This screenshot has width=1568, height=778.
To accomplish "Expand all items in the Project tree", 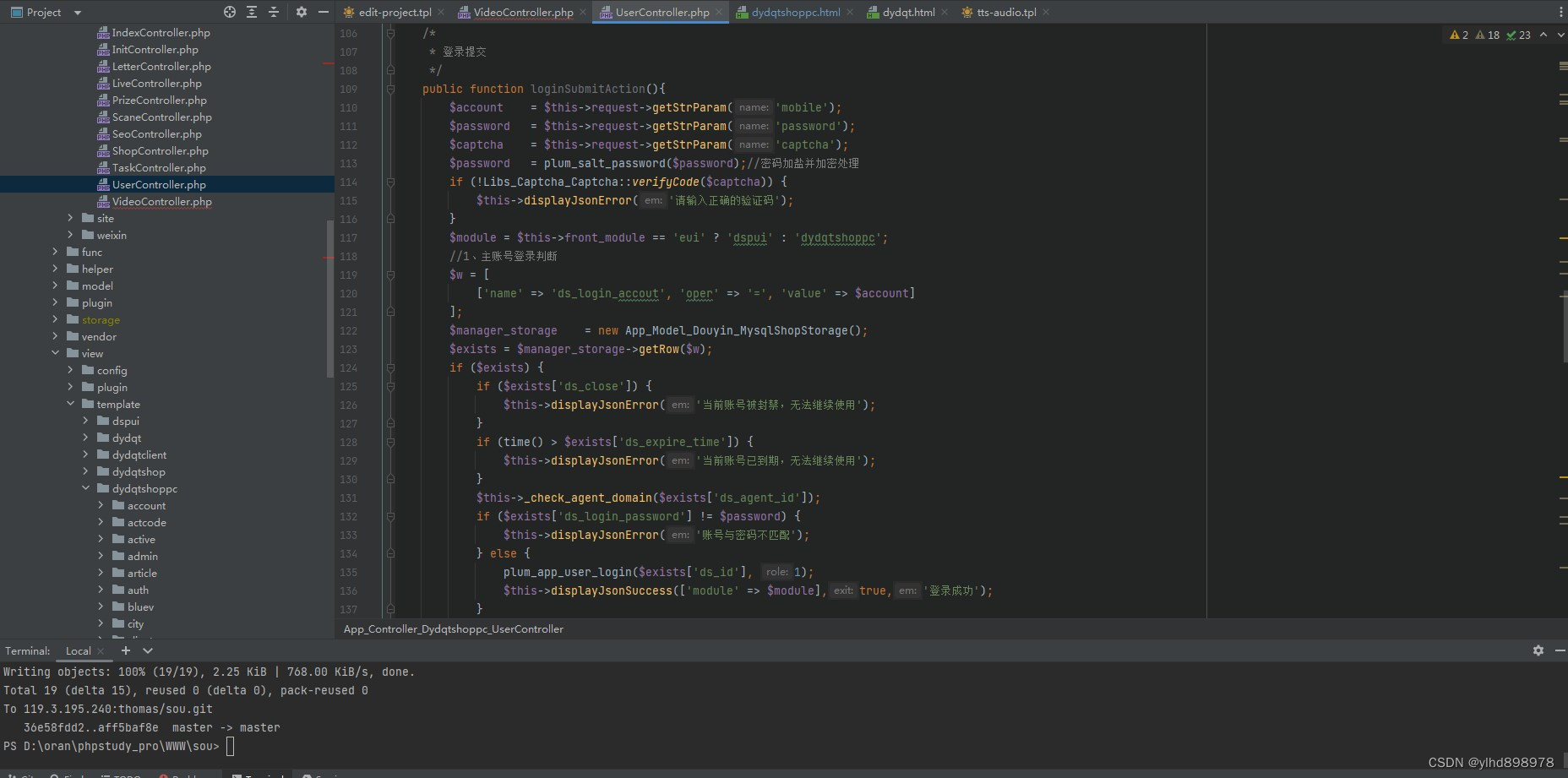I will point(252,12).
